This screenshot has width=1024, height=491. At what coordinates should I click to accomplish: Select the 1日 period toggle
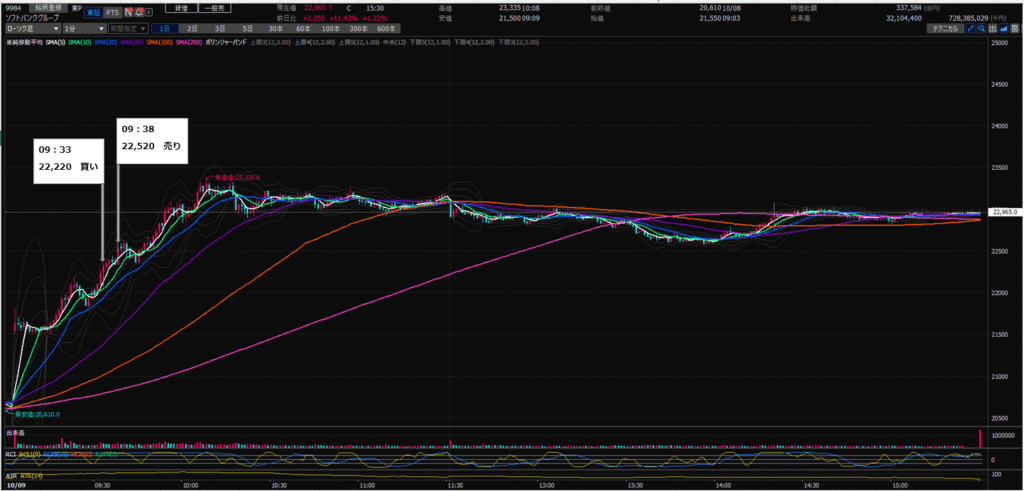pyautogui.click(x=166, y=29)
